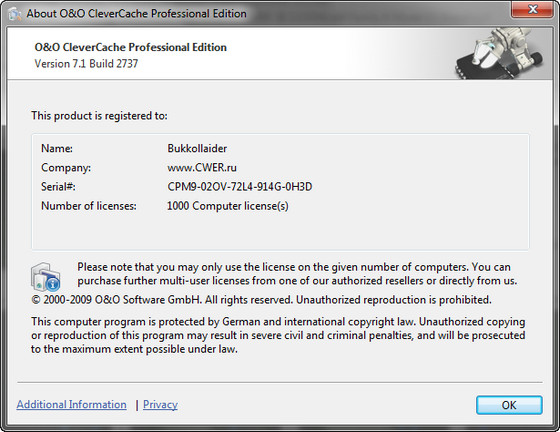The width and height of the screenshot is (560, 432).
Task: Click the Number of licenses label
Action: click(x=89, y=206)
